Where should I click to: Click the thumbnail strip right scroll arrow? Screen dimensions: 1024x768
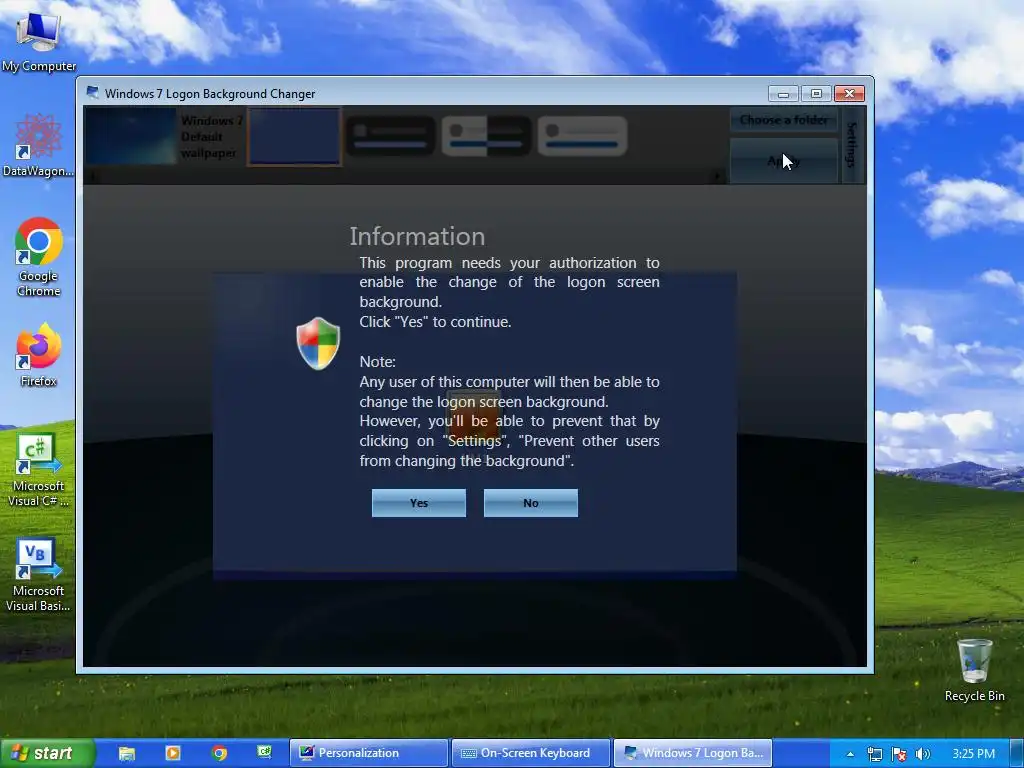(x=718, y=176)
